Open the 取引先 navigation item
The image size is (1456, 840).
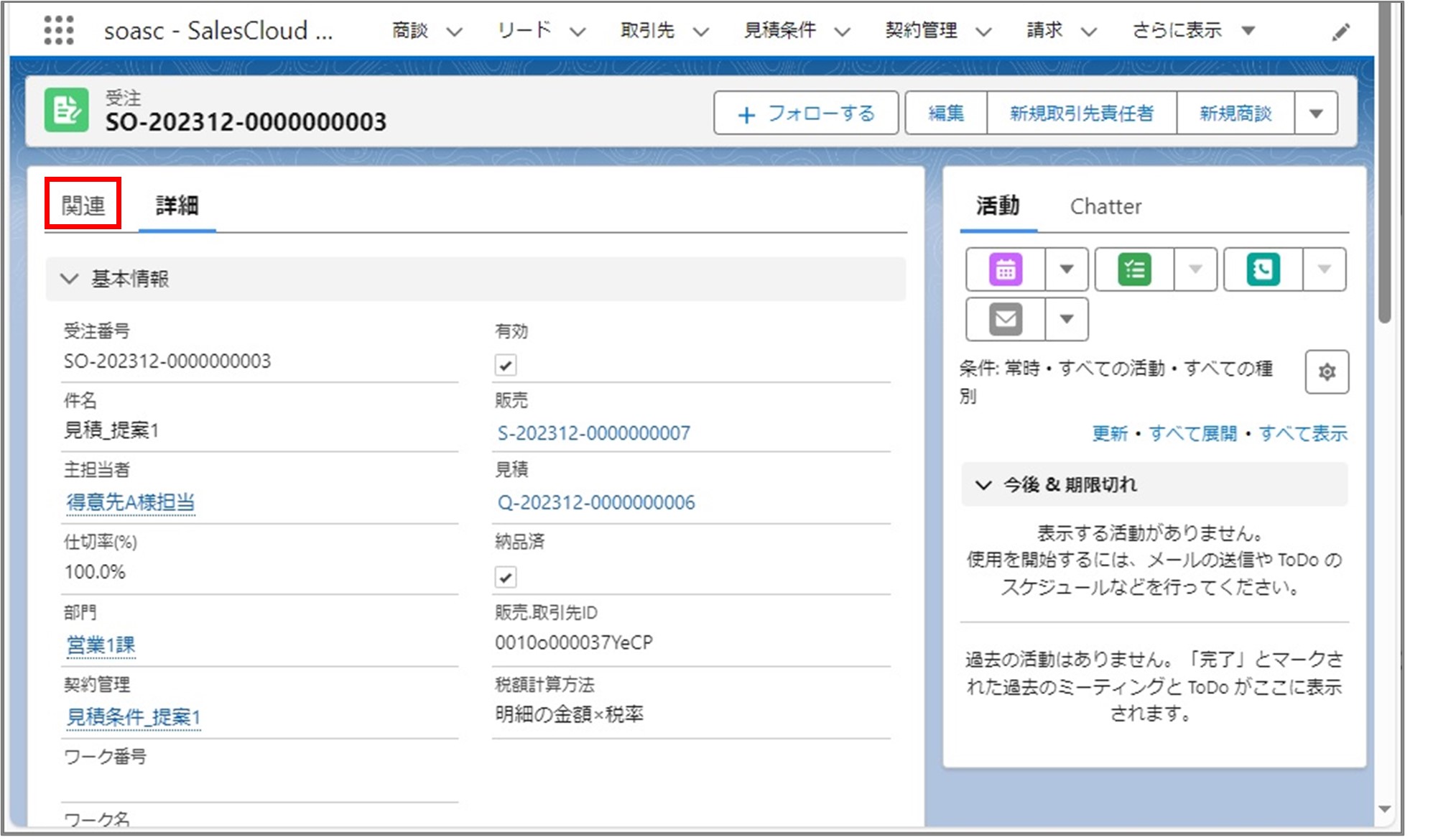(x=648, y=30)
